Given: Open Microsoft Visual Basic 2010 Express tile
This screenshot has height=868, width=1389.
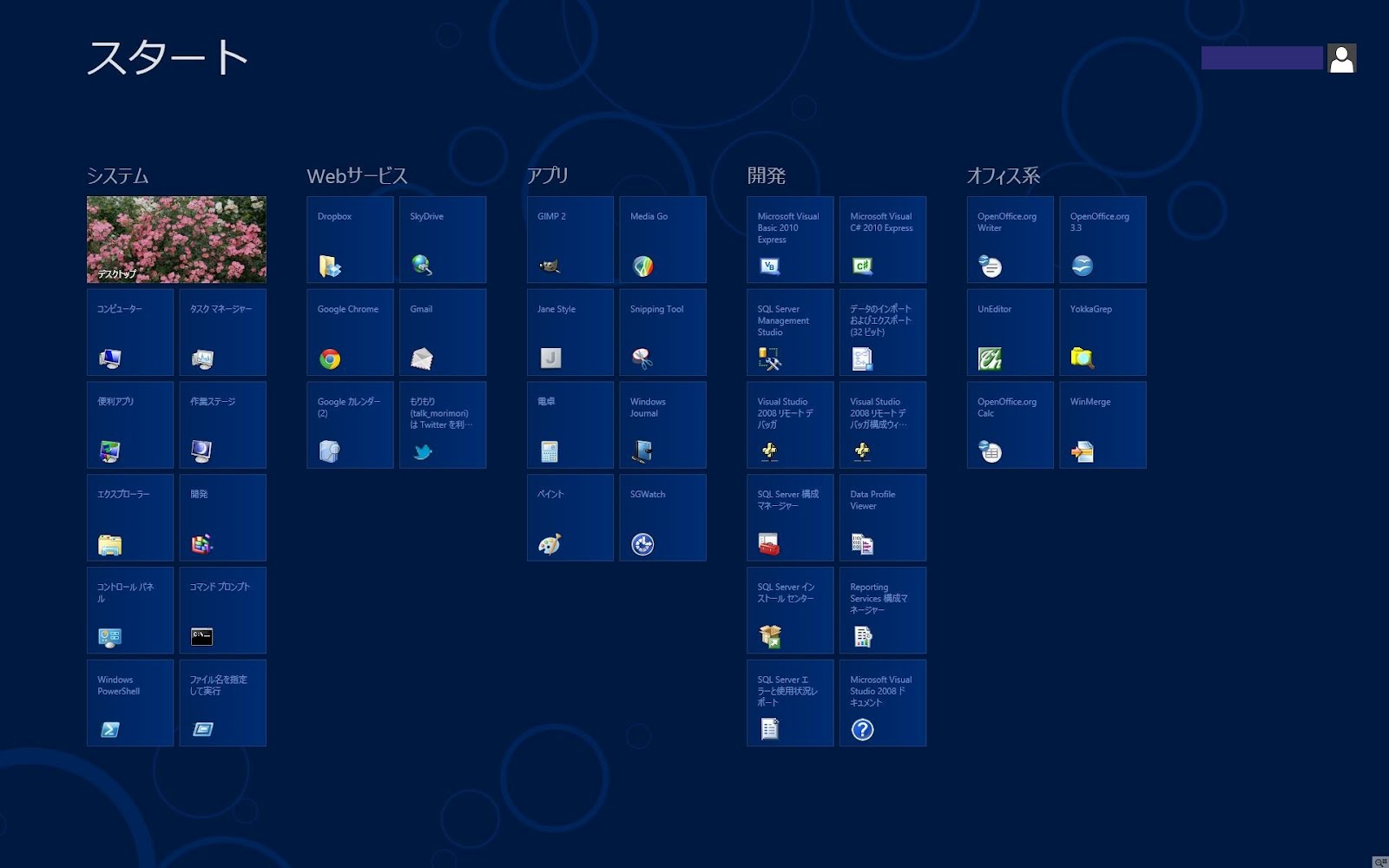Looking at the screenshot, I should click(x=790, y=240).
